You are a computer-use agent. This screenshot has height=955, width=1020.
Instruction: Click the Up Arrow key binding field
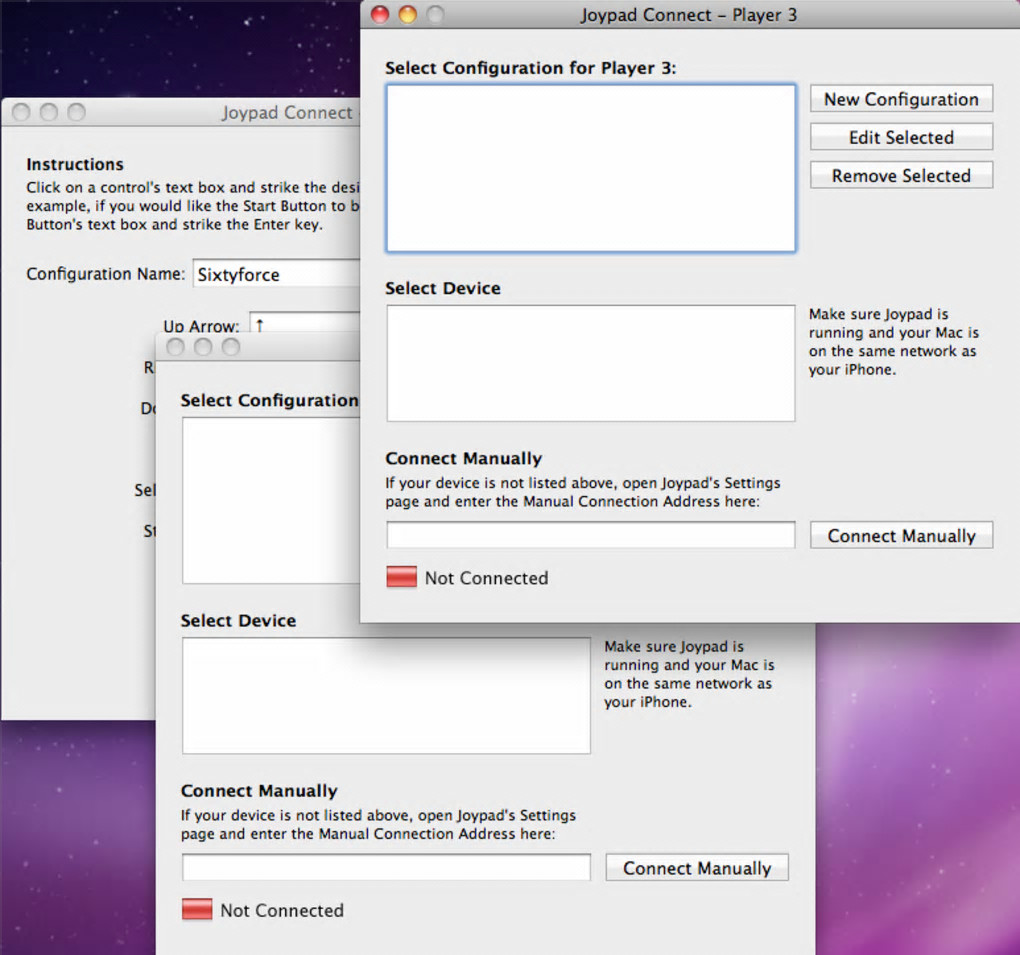click(x=304, y=323)
